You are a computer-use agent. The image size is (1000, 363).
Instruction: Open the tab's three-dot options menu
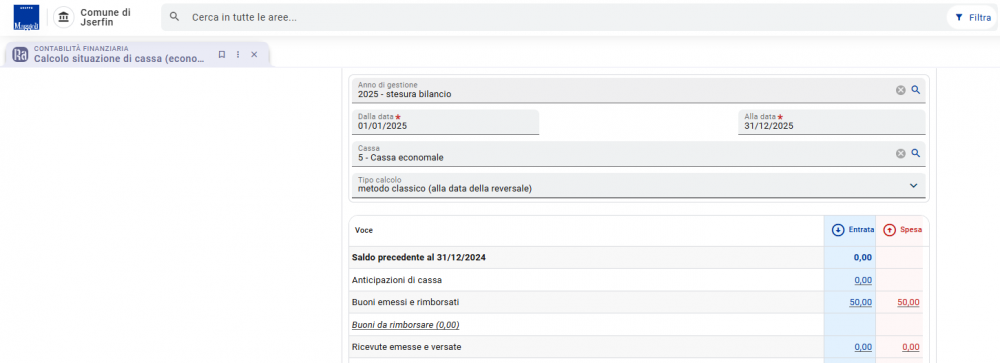[x=238, y=55]
